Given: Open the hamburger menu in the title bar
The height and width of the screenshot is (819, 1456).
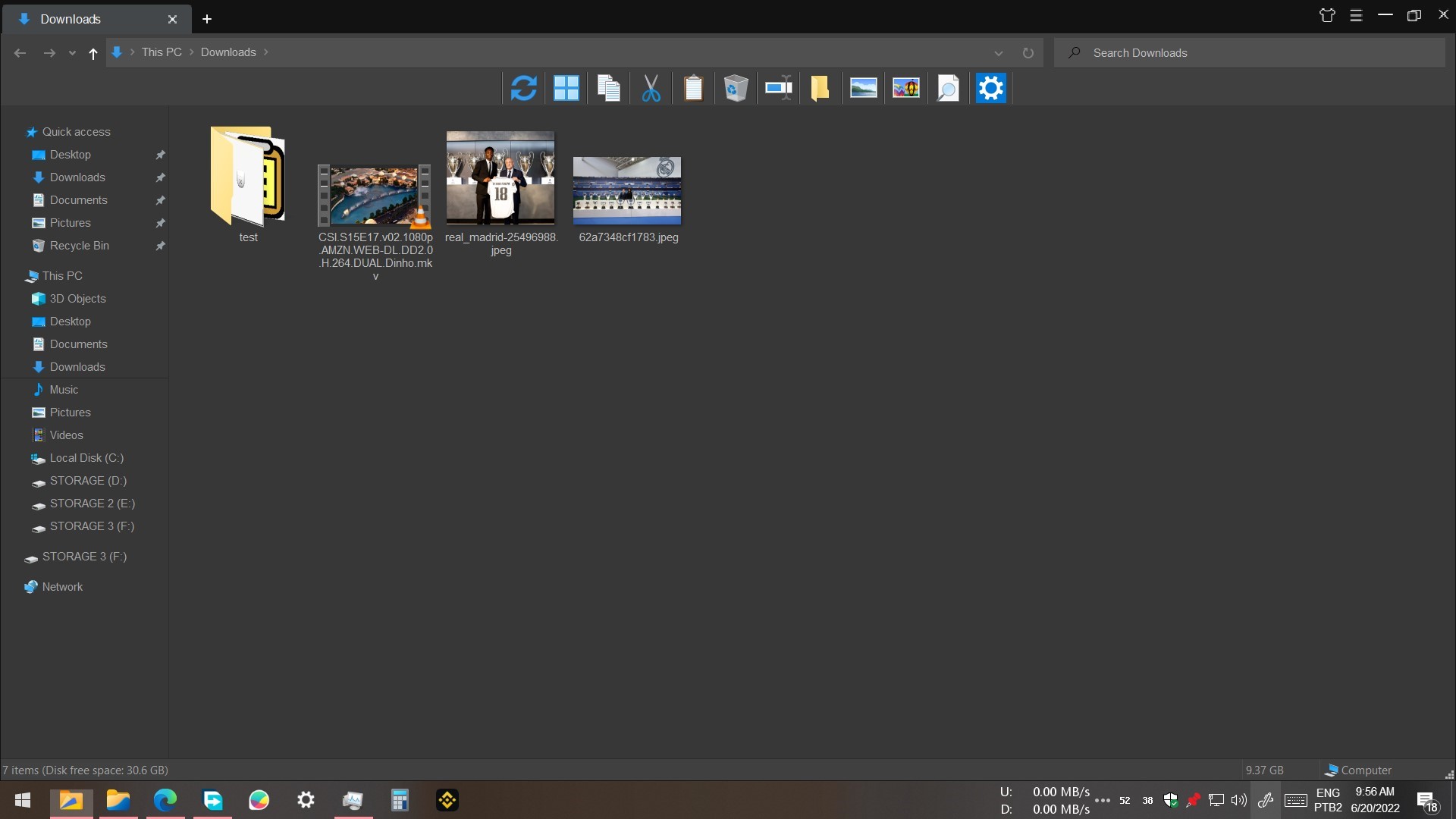Looking at the screenshot, I should (1356, 16).
